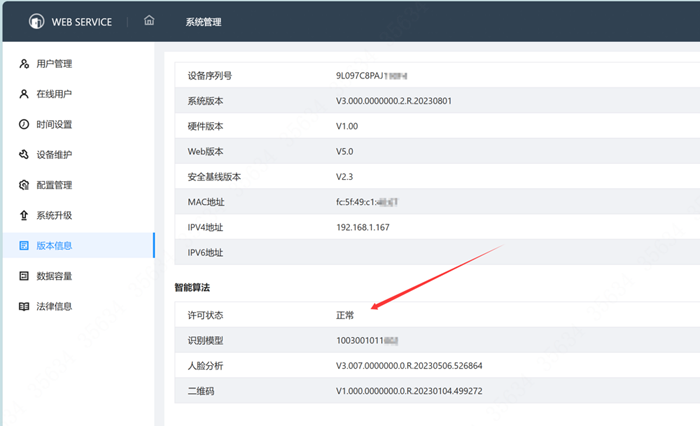
Task: Select system version V3.000.0000000.2.R.20230801
Action: [x=394, y=101]
